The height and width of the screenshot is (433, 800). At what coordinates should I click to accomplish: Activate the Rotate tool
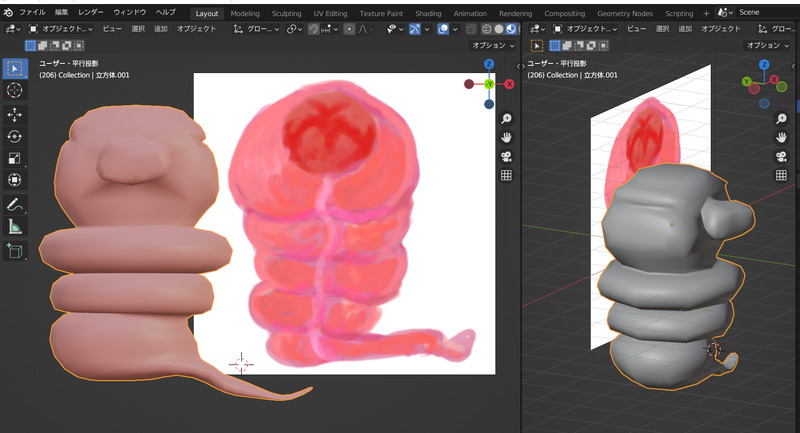pos(15,137)
